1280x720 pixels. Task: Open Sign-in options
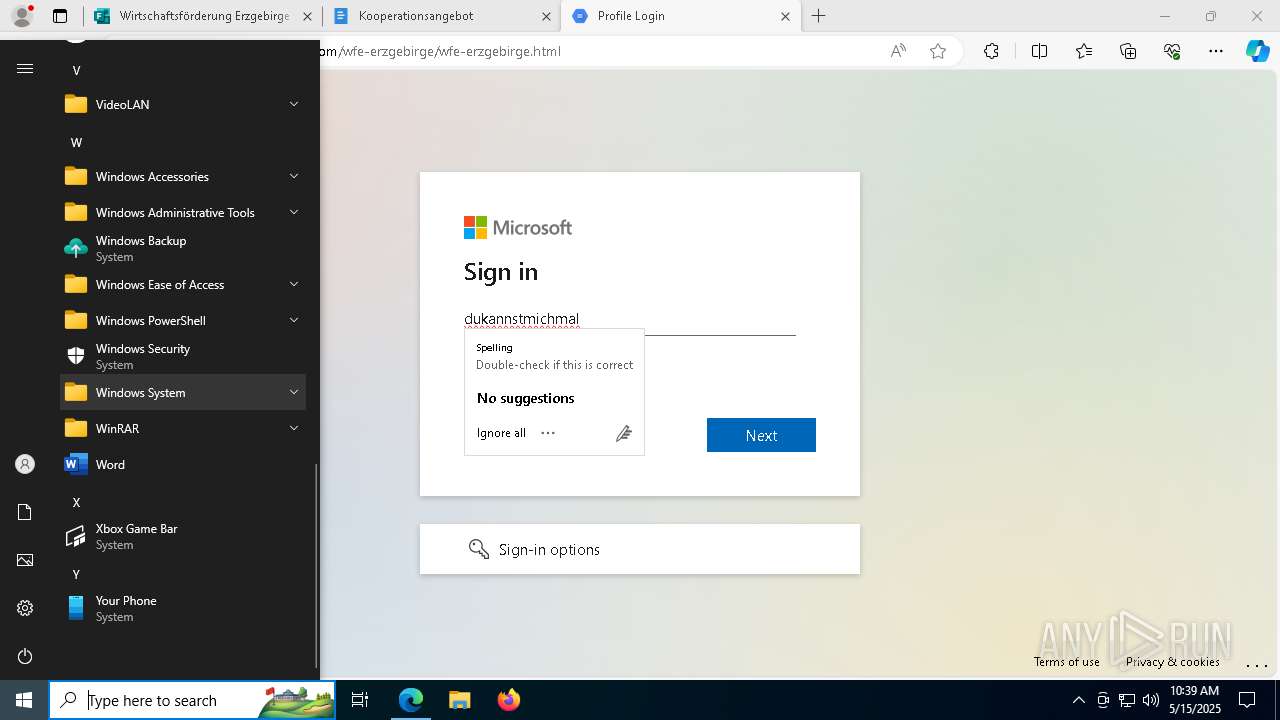(x=640, y=549)
